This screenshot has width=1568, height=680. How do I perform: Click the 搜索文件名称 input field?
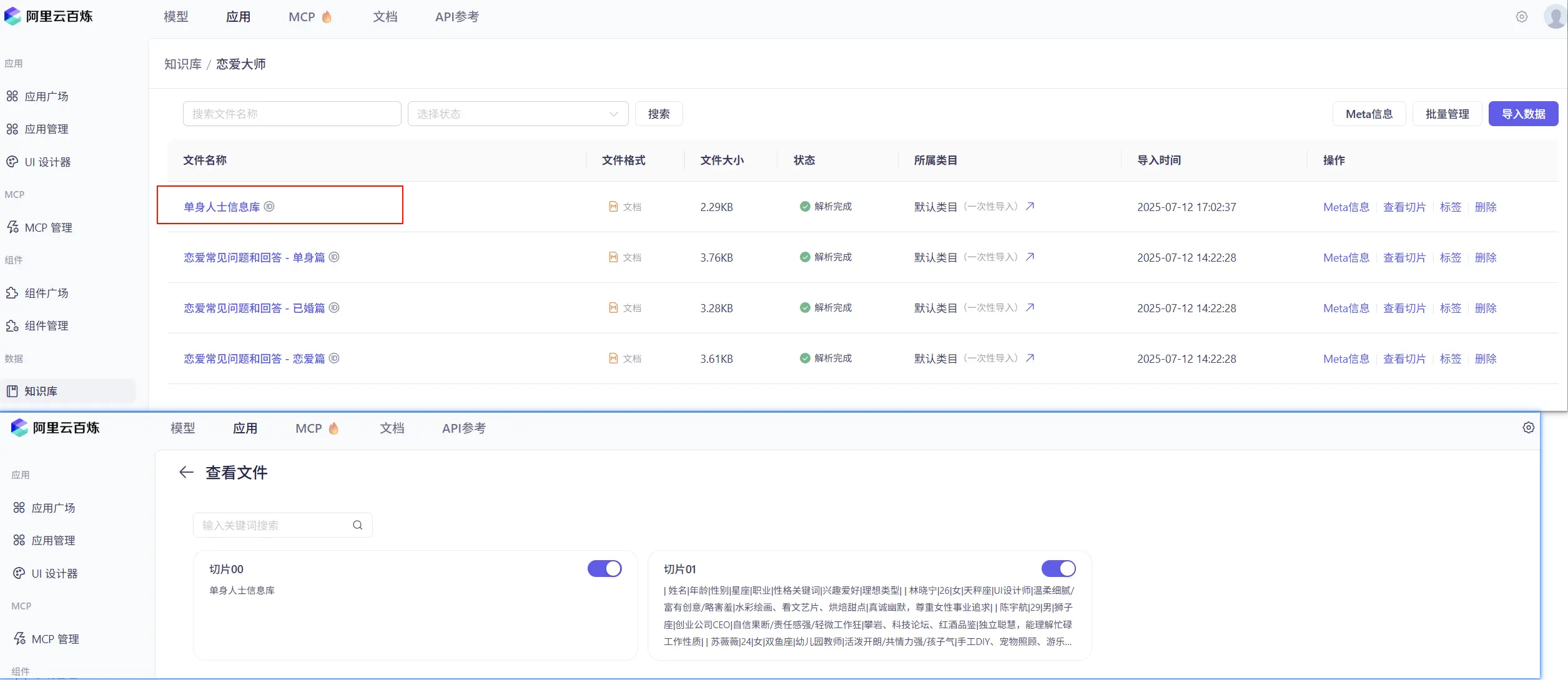tap(292, 114)
